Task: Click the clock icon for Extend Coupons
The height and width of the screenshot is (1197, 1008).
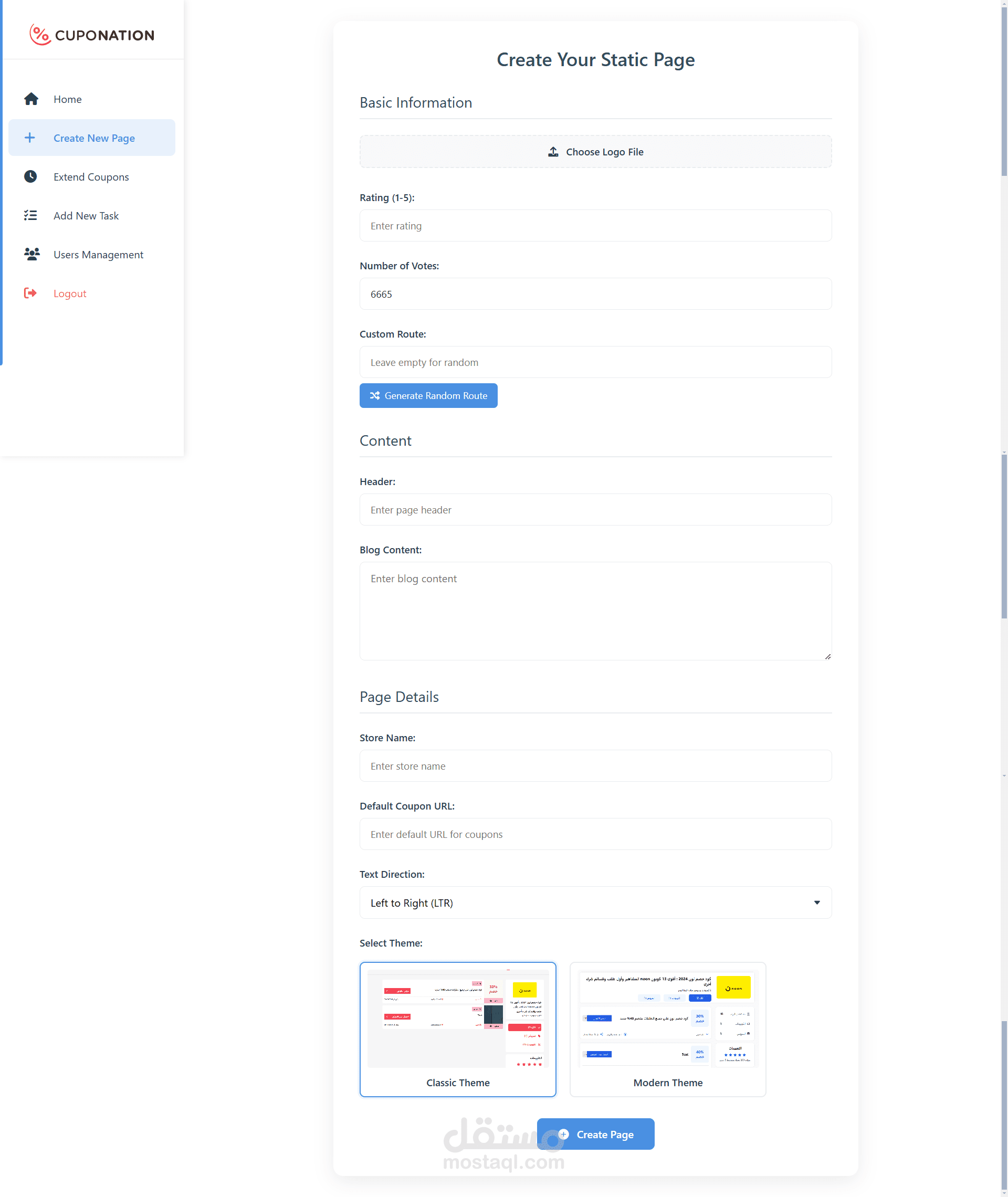Action: click(31, 176)
